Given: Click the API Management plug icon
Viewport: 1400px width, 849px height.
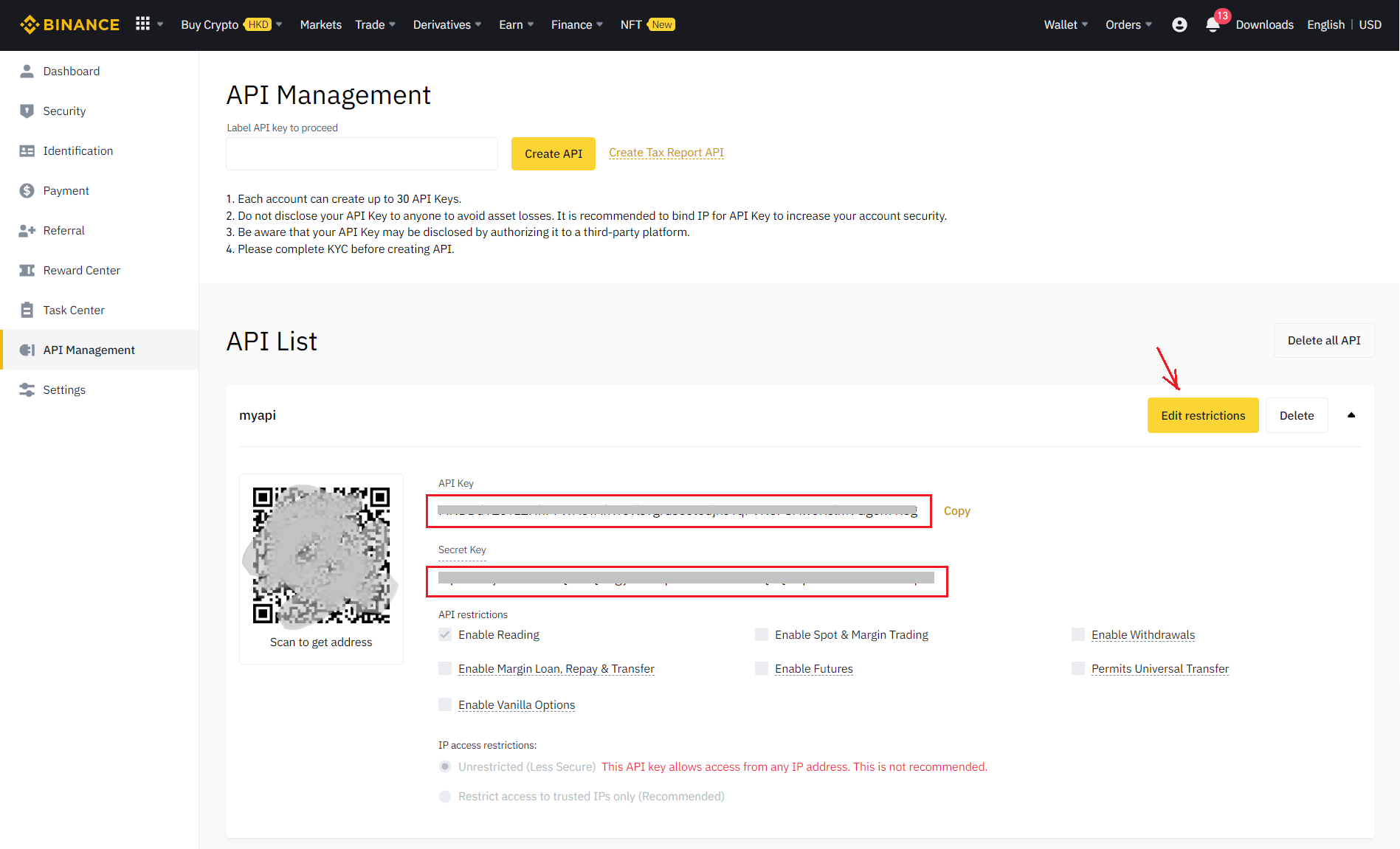Looking at the screenshot, I should 27,350.
